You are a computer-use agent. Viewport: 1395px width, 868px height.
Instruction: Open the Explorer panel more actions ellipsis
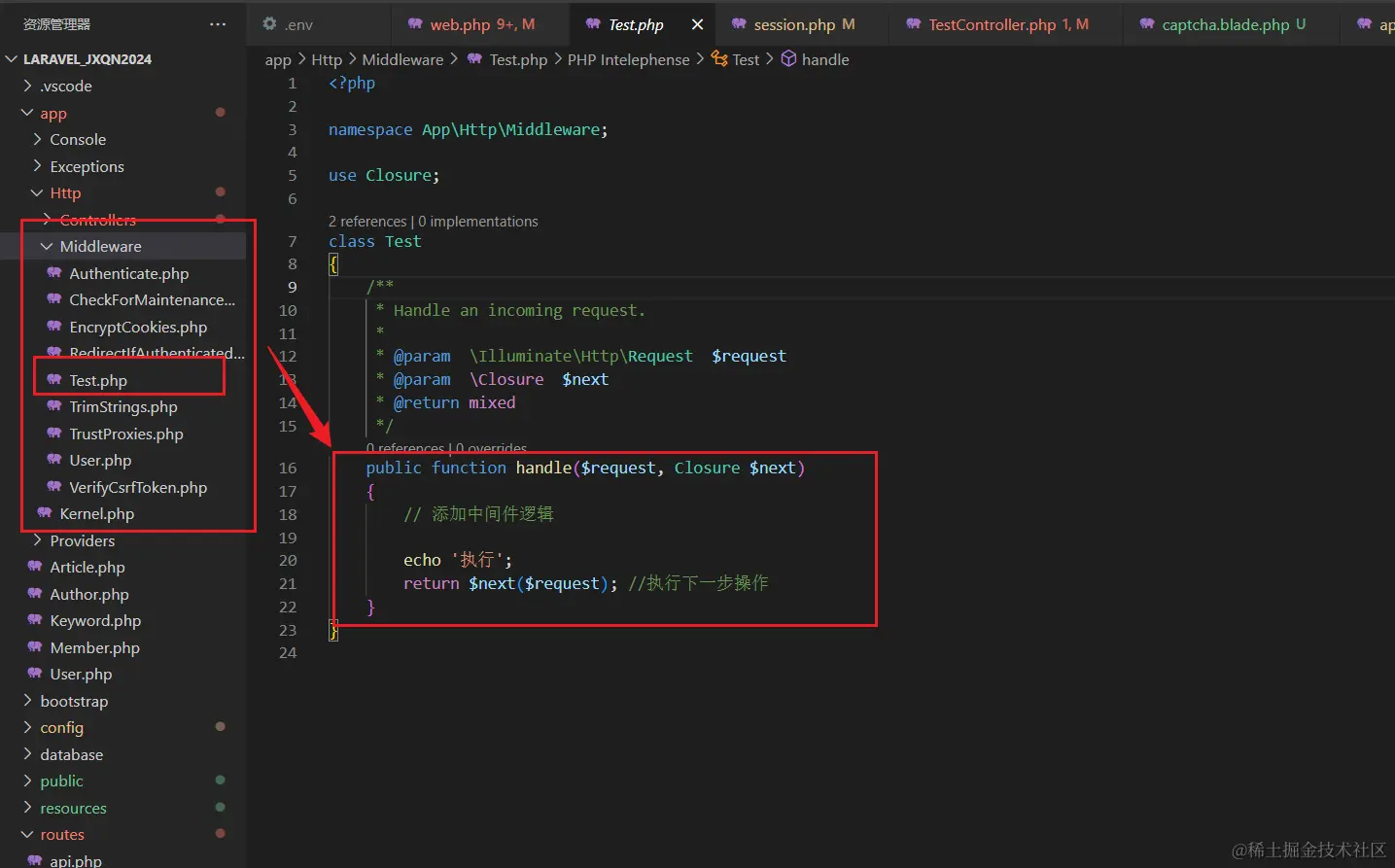pyautogui.click(x=218, y=24)
